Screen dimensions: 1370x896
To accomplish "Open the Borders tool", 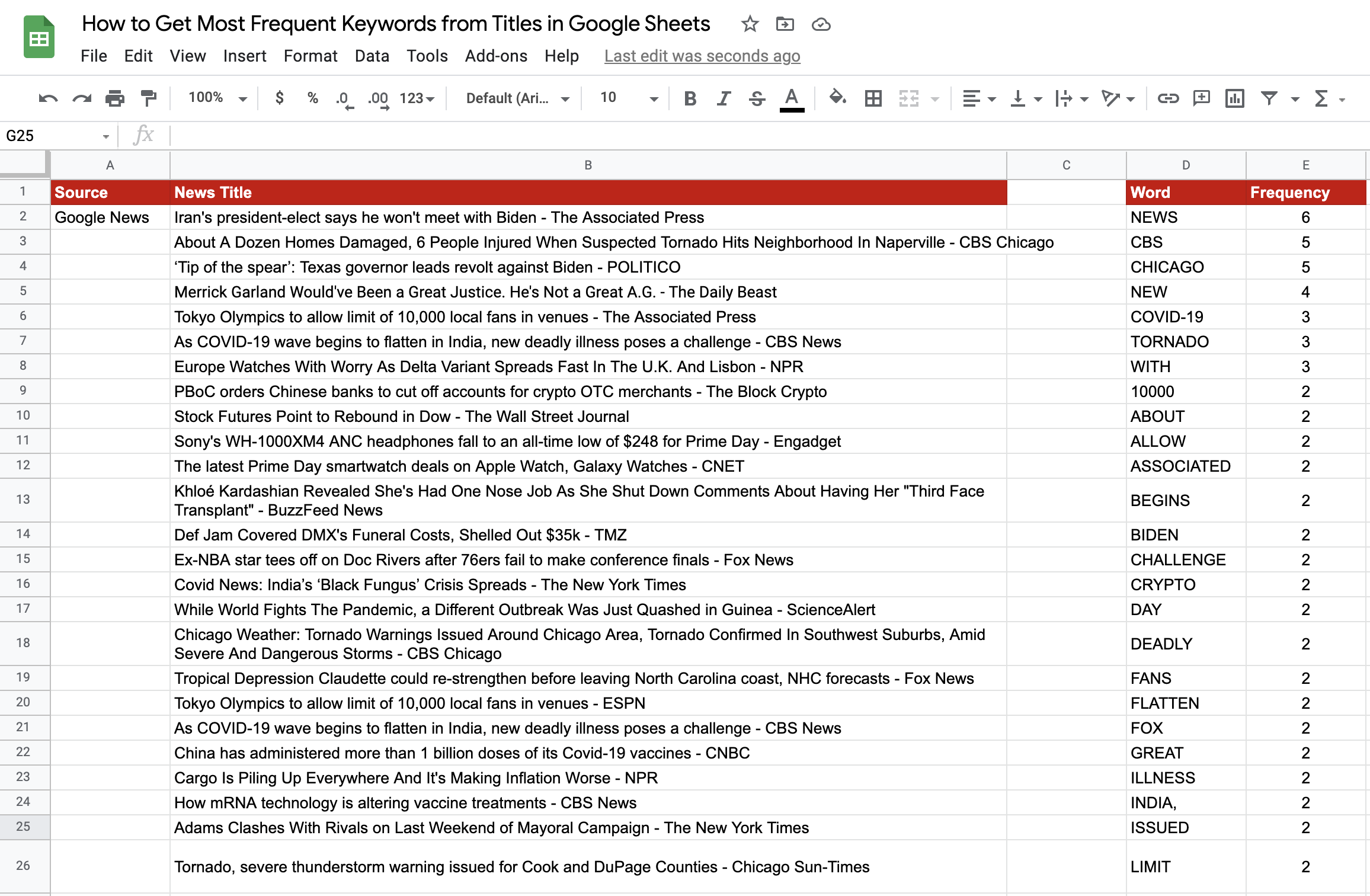I will (x=873, y=98).
